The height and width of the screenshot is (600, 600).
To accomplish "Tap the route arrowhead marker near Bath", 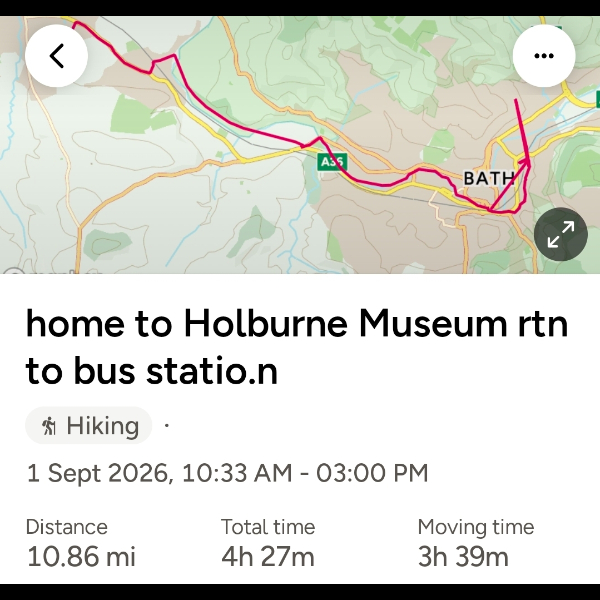I will (x=526, y=163).
